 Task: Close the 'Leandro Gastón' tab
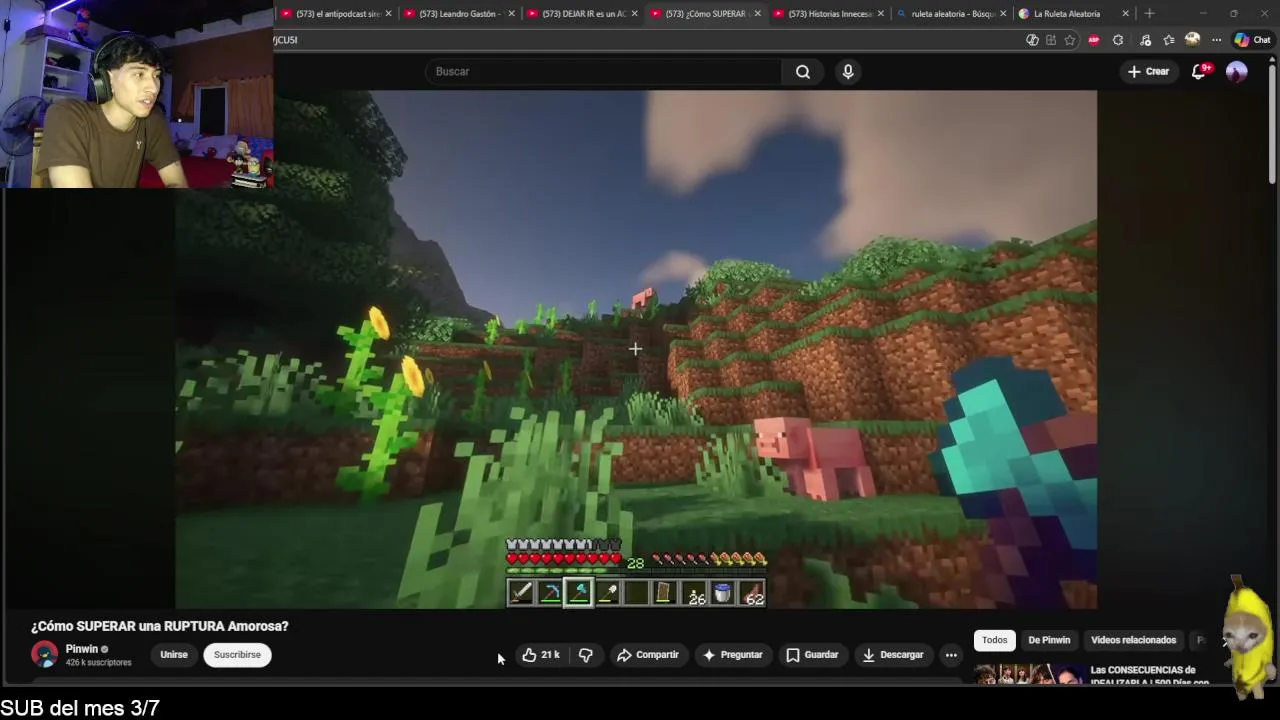[x=512, y=14]
